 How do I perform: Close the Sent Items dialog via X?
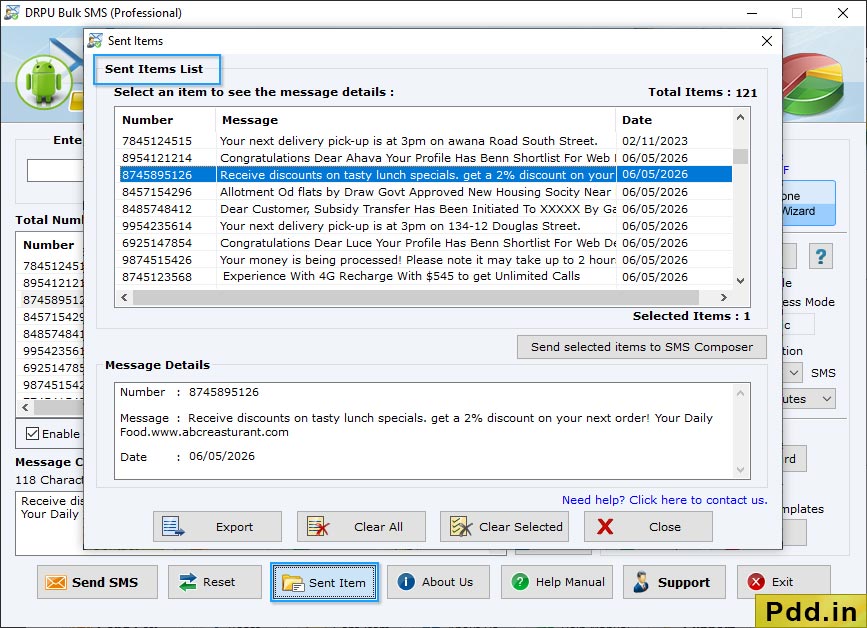tap(766, 41)
